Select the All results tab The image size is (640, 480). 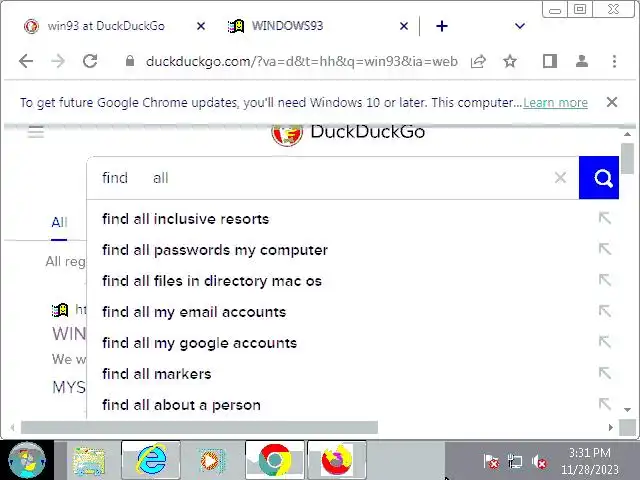pos(59,222)
